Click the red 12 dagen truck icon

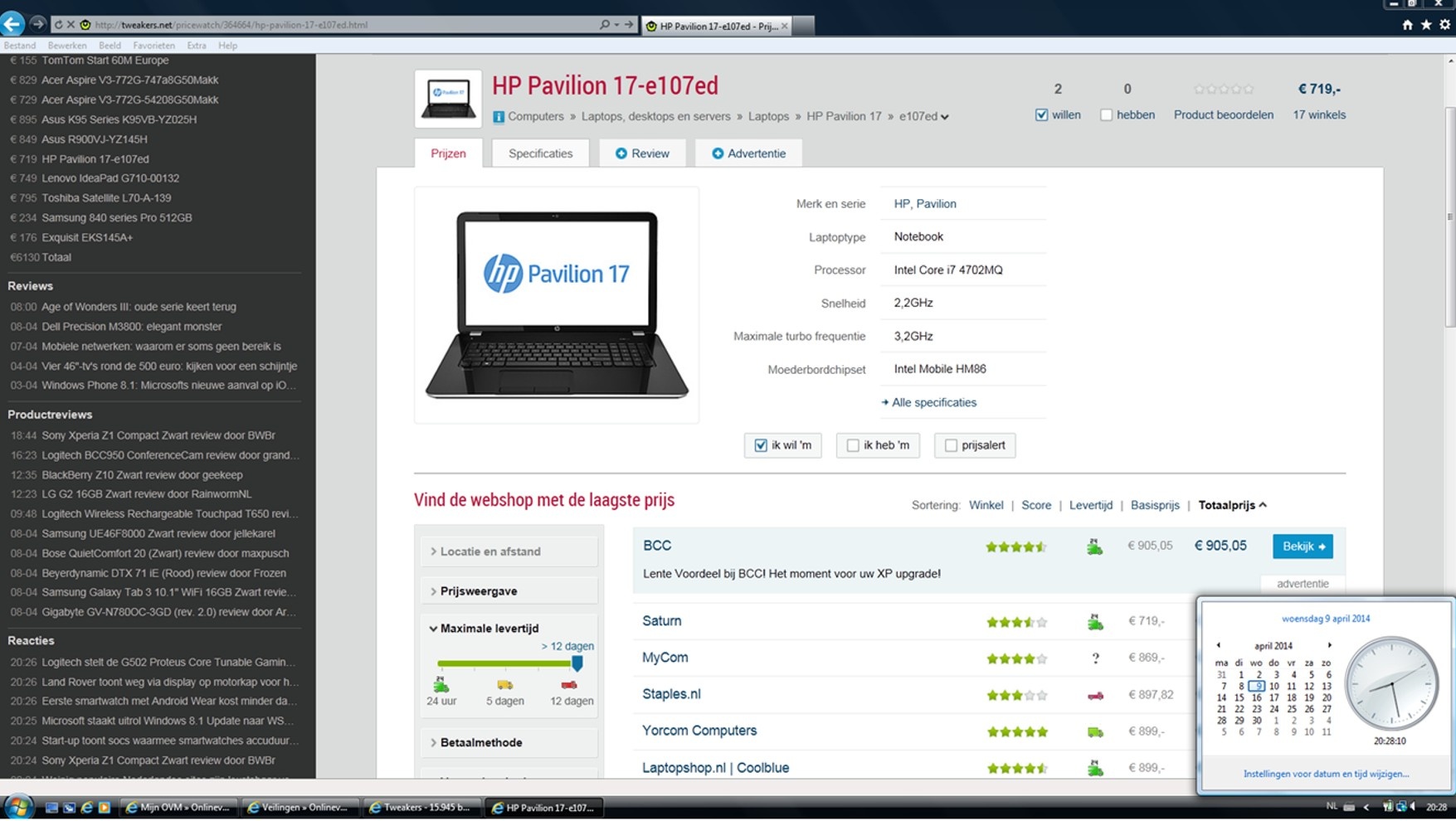(569, 685)
